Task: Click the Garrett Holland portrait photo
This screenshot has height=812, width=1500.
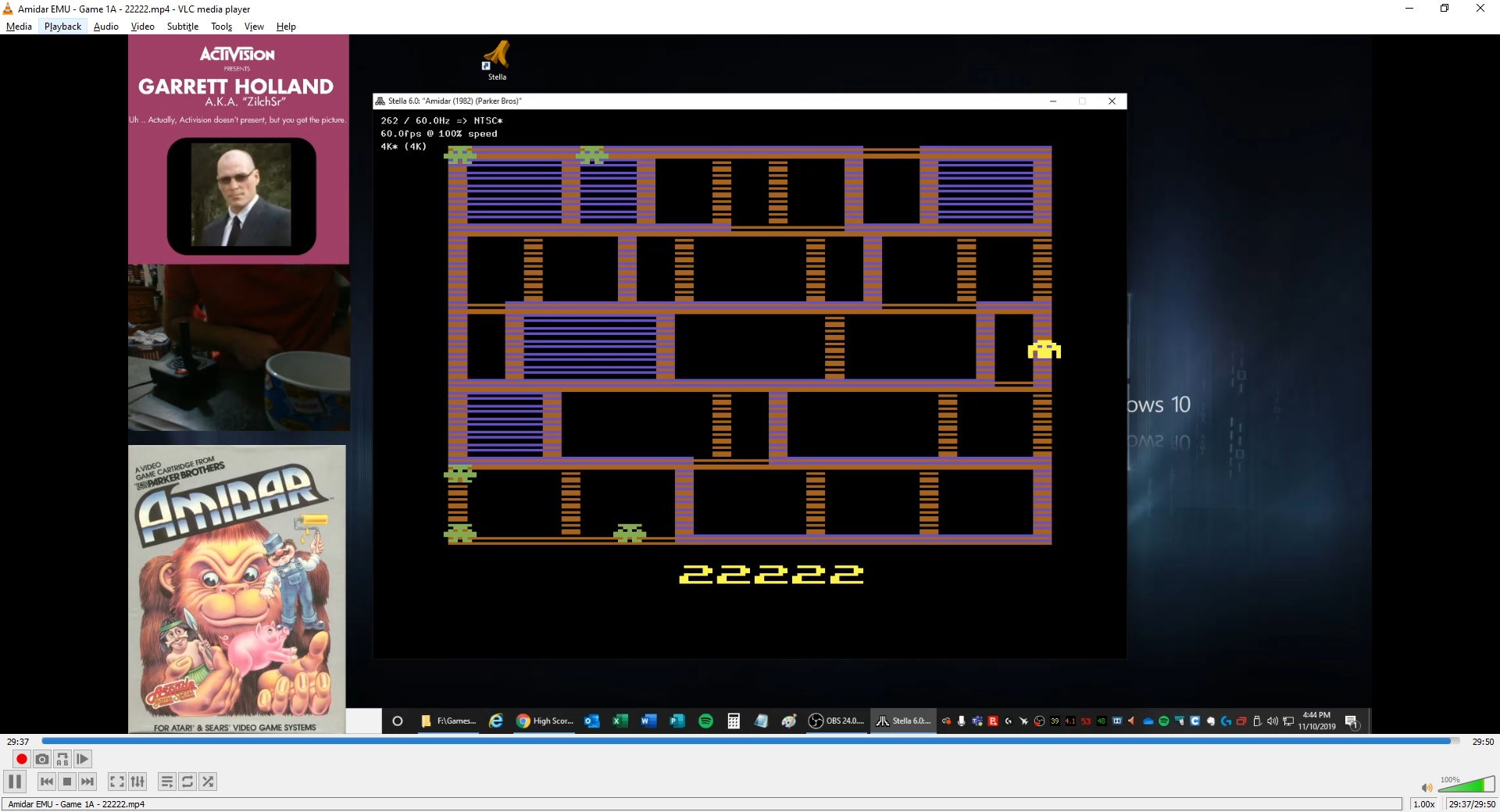Action: (x=241, y=195)
